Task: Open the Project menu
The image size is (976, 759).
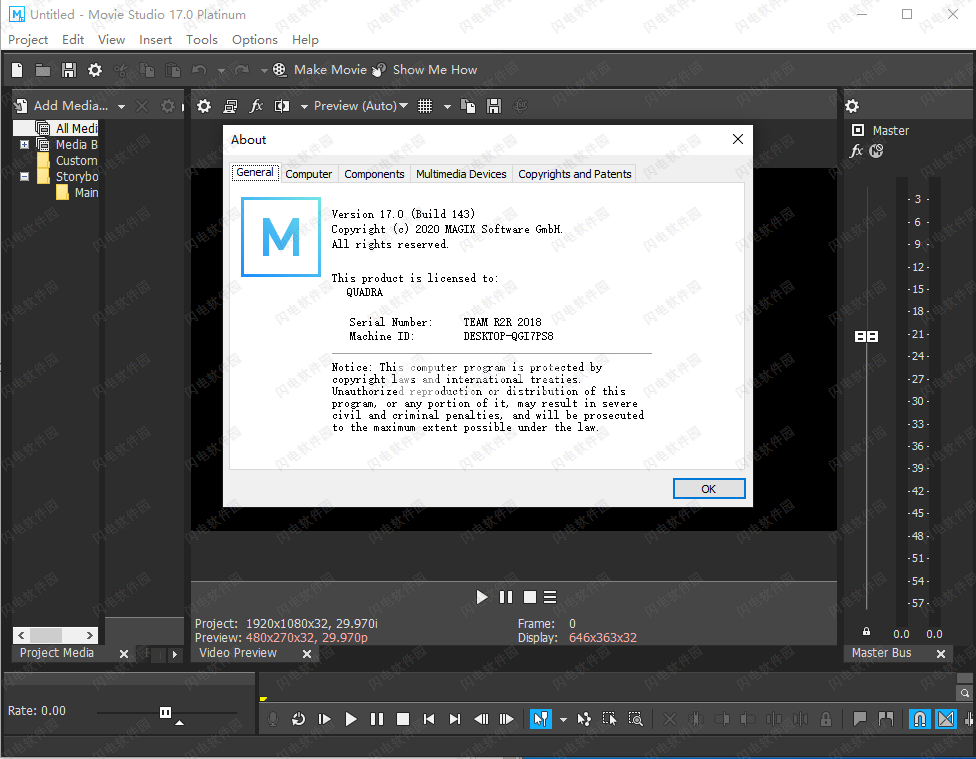Action: point(28,40)
